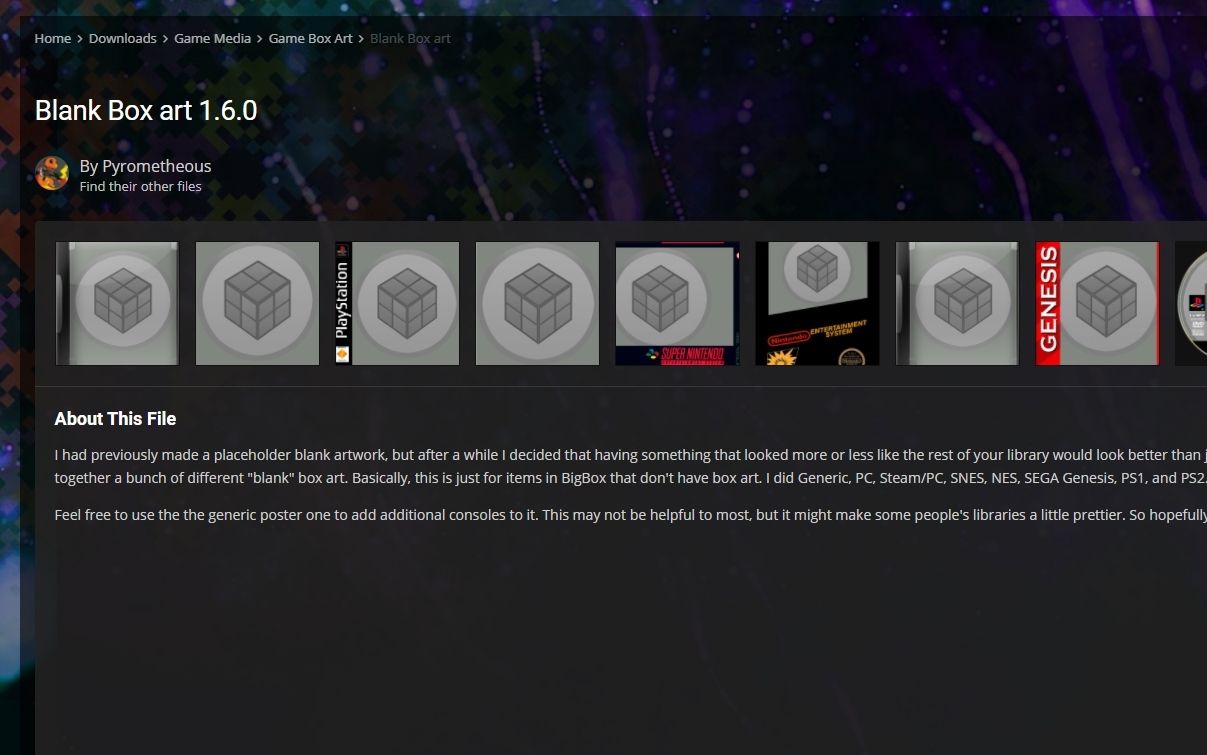The height and width of the screenshot is (755, 1207).
Task: Open the Game Media breadcrumb
Action: point(212,38)
